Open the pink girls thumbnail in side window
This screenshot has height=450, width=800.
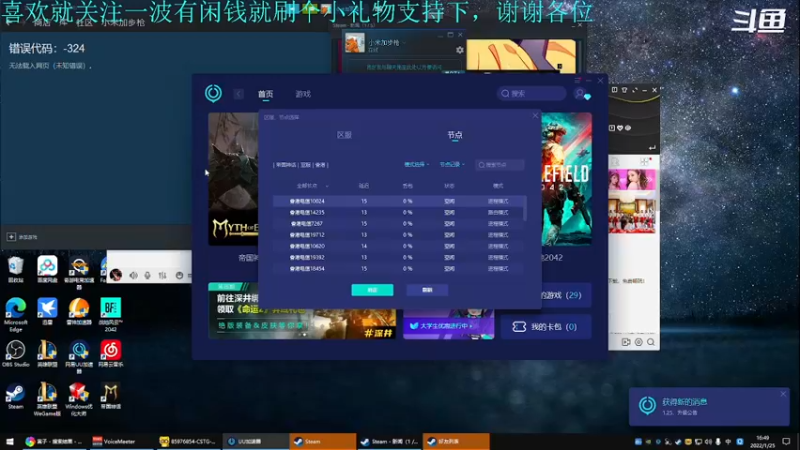coord(632,180)
